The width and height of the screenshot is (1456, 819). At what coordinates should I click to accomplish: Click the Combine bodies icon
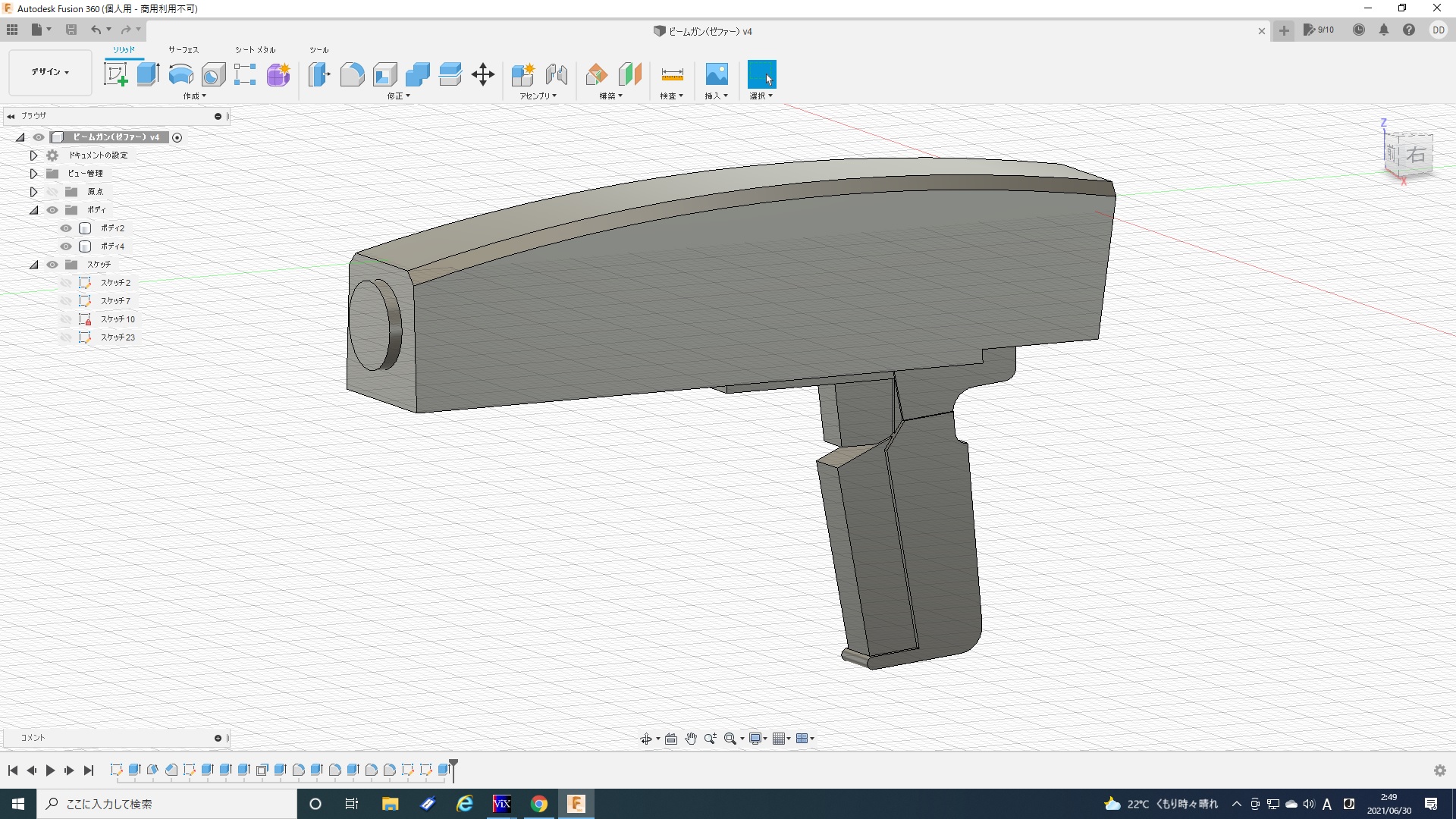tap(417, 74)
